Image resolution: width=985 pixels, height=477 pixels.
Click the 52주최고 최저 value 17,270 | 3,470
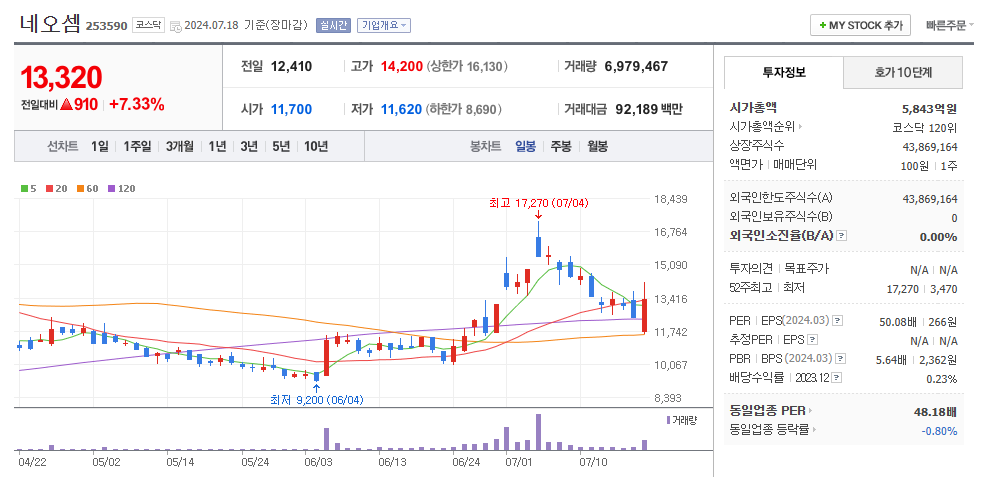click(922, 288)
